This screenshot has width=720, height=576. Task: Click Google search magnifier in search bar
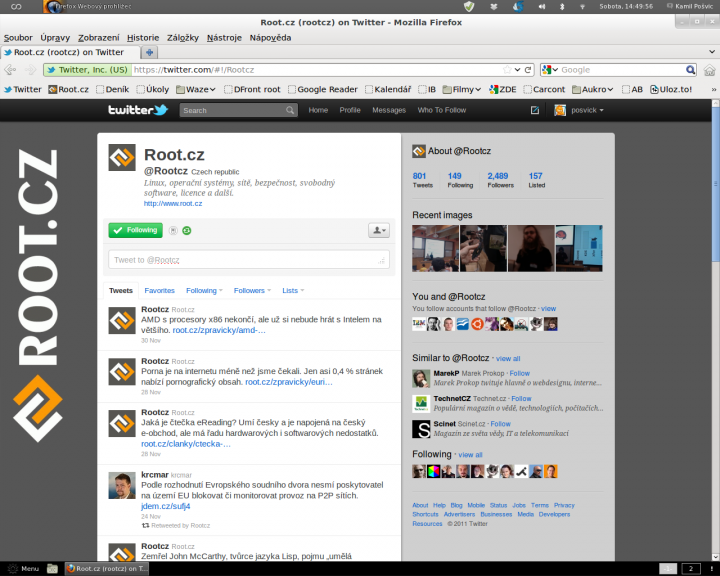tap(690, 70)
